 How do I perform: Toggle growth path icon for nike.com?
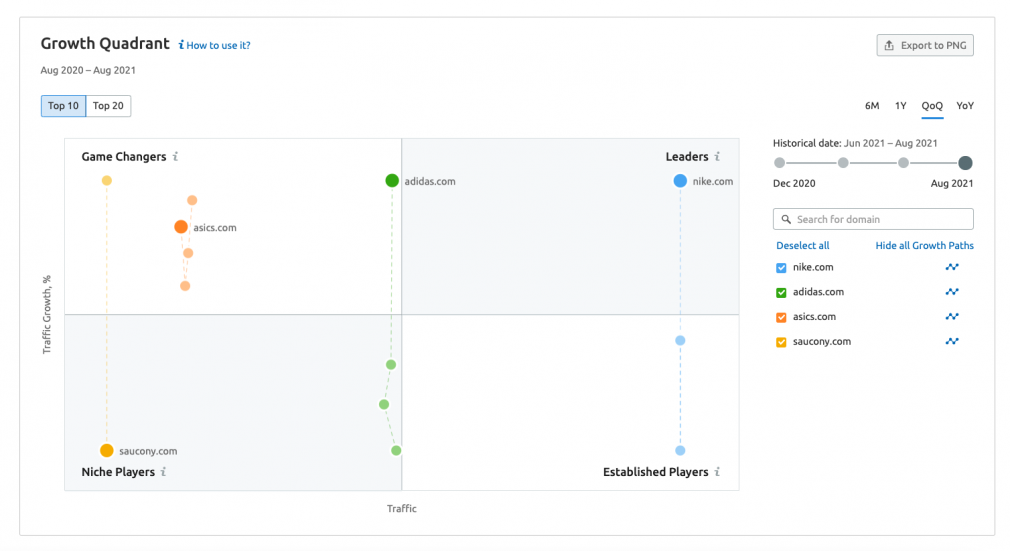(951, 267)
